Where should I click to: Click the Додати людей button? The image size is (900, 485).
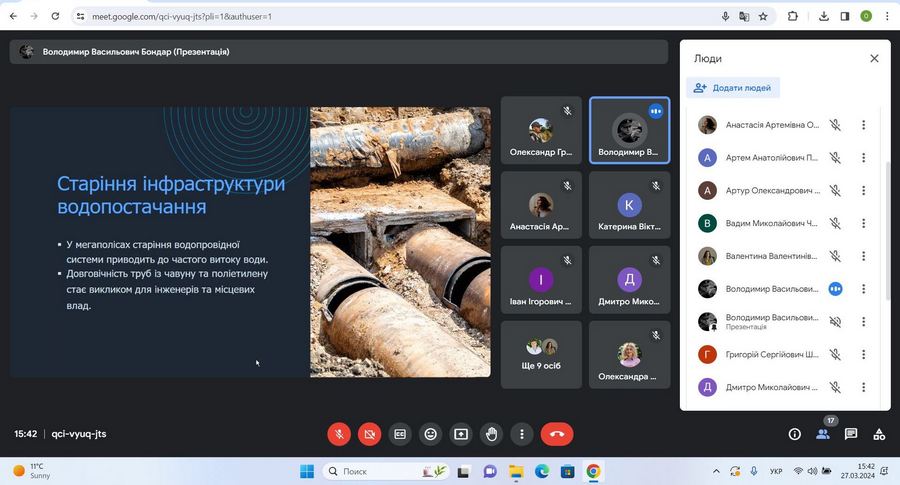click(x=733, y=88)
